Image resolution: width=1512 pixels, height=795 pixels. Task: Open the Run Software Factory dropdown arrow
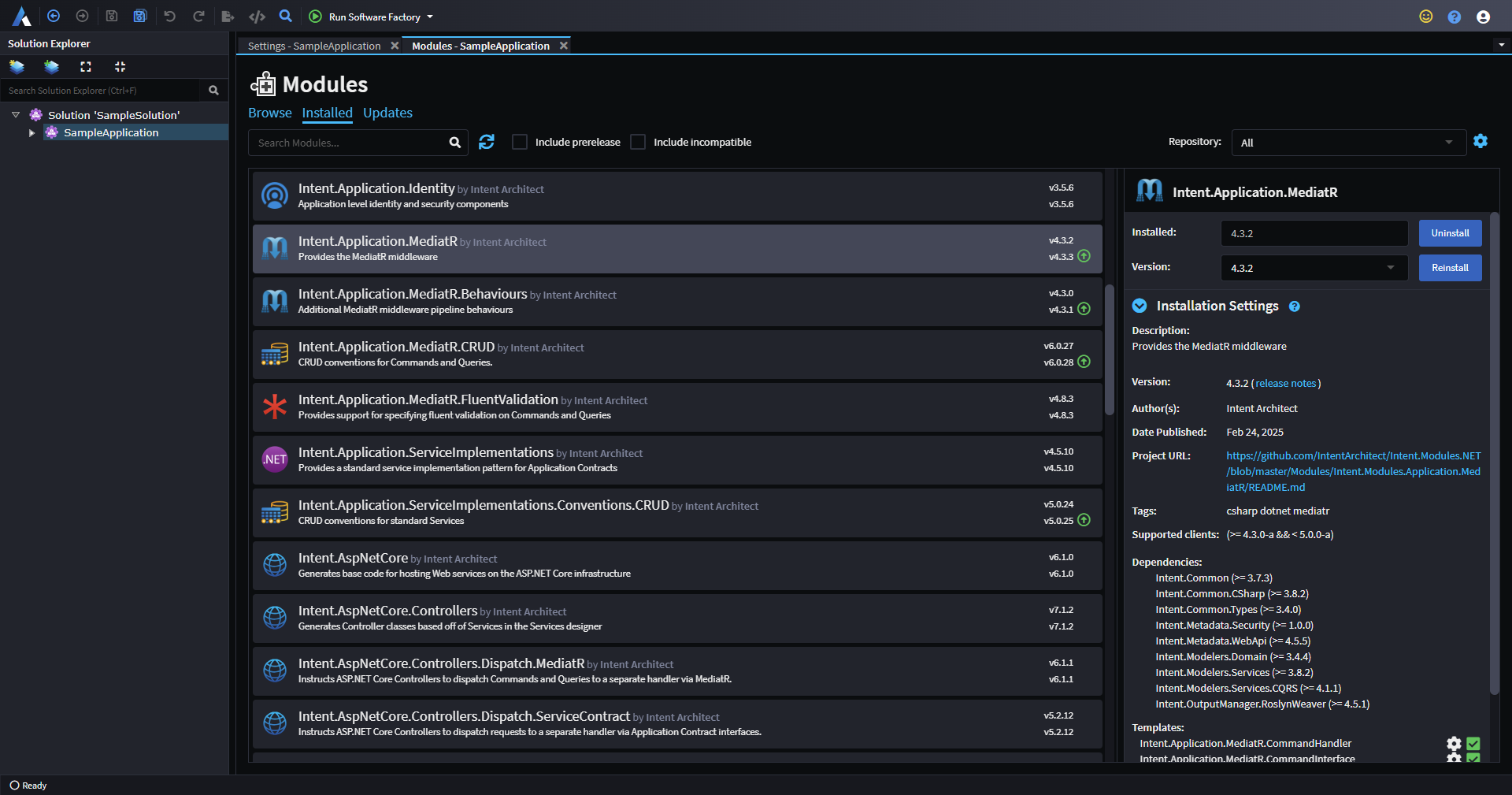[430, 17]
